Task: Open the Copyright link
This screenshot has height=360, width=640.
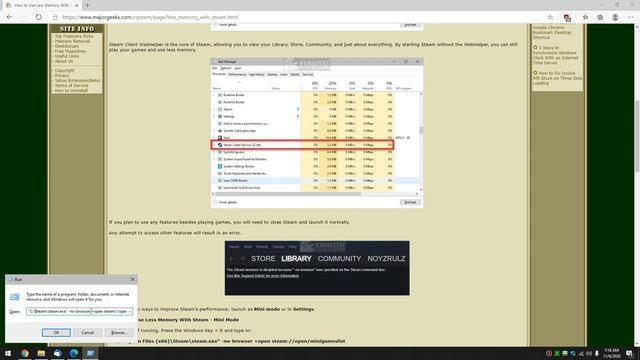Action: click(64, 70)
